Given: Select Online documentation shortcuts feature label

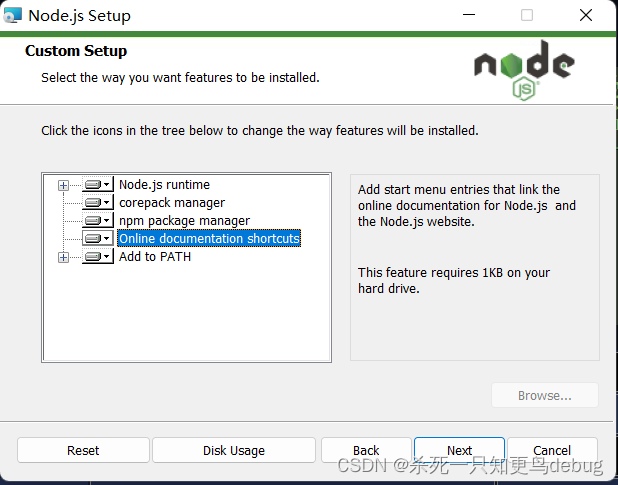Looking at the screenshot, I should coord(209,238).
